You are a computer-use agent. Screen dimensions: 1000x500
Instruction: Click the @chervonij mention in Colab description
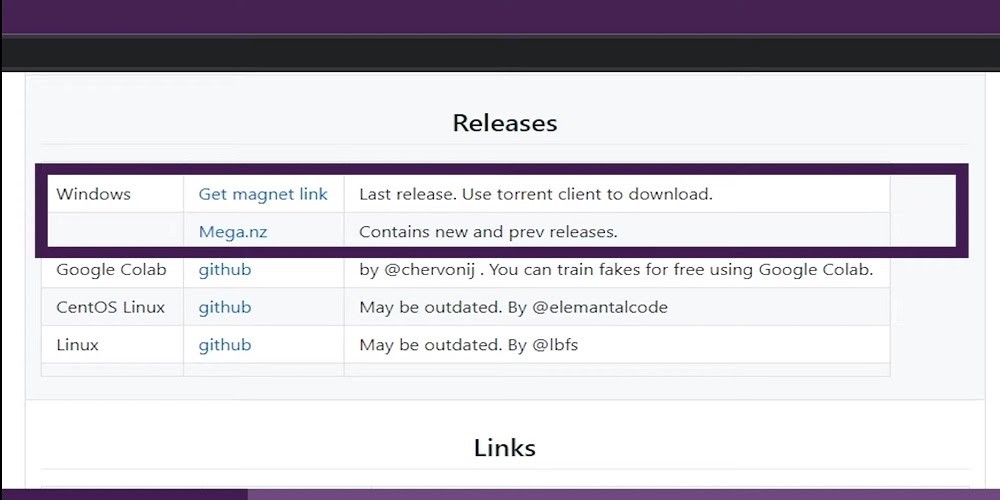[x=425, y=270]
